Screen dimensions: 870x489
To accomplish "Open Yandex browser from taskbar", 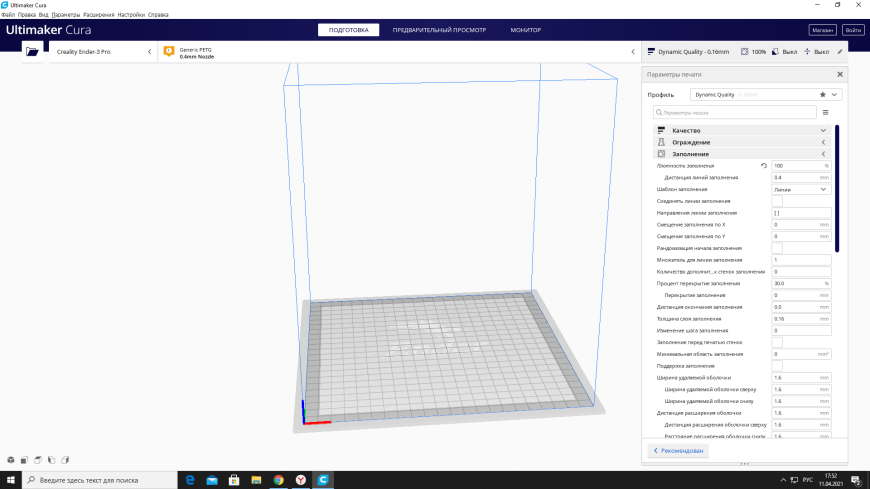I will pyautogui.click(x=301, y=480).
